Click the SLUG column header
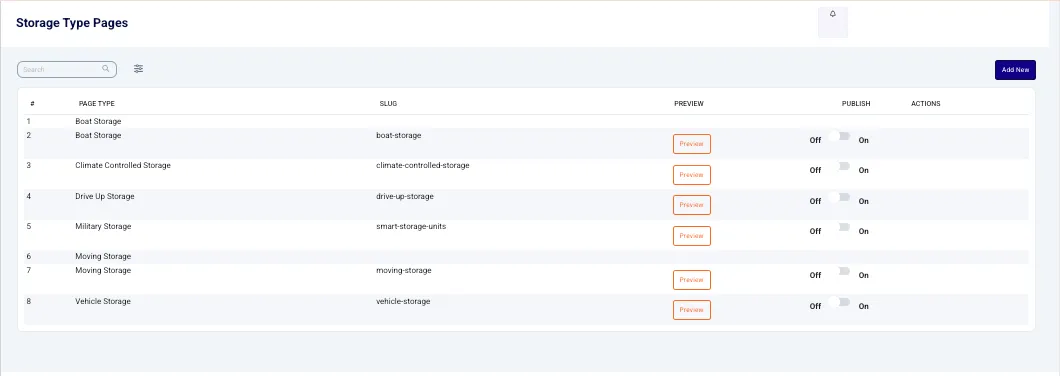This screenshot has height=376, width=1060. click(388, 103)
